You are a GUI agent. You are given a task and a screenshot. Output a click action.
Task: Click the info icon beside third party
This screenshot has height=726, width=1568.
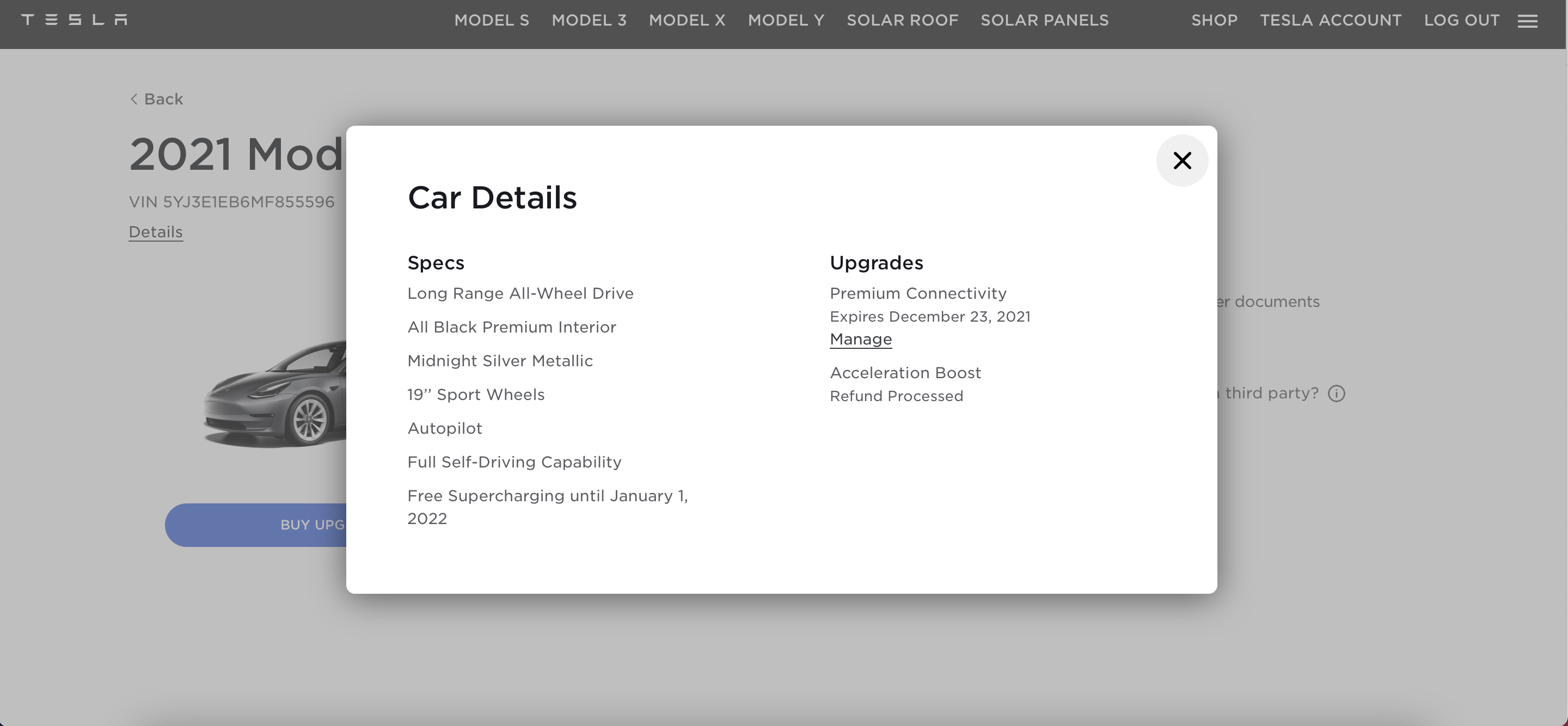click(1336, 393)
